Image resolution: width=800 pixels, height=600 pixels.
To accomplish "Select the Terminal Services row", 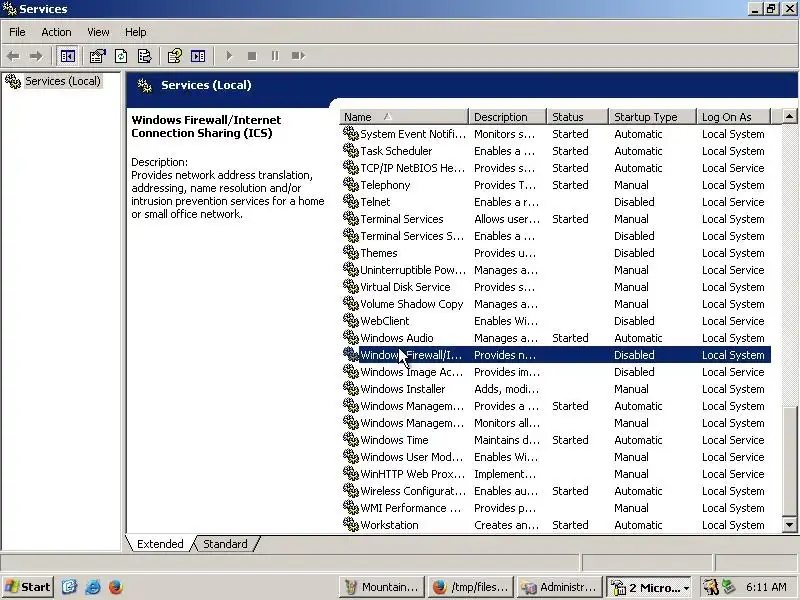I will tap(556, 219).
